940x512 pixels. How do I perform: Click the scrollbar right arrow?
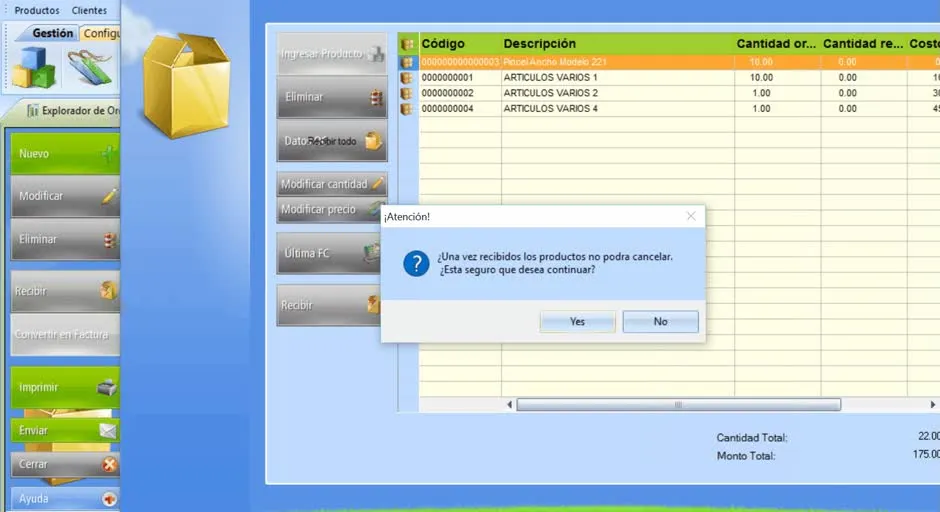pos(932,405)
